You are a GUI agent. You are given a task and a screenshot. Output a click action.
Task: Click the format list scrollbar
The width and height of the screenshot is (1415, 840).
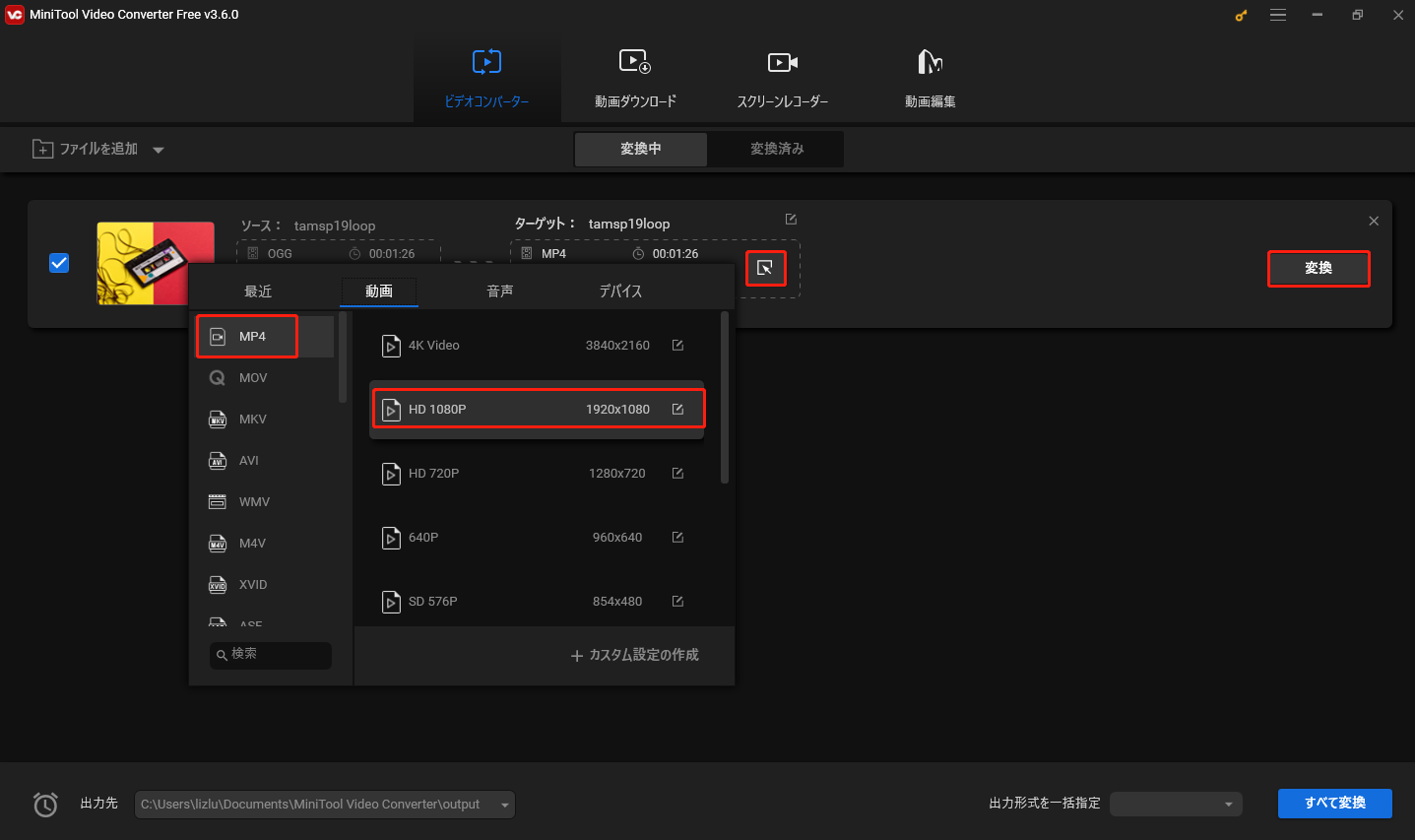(343, 356)
